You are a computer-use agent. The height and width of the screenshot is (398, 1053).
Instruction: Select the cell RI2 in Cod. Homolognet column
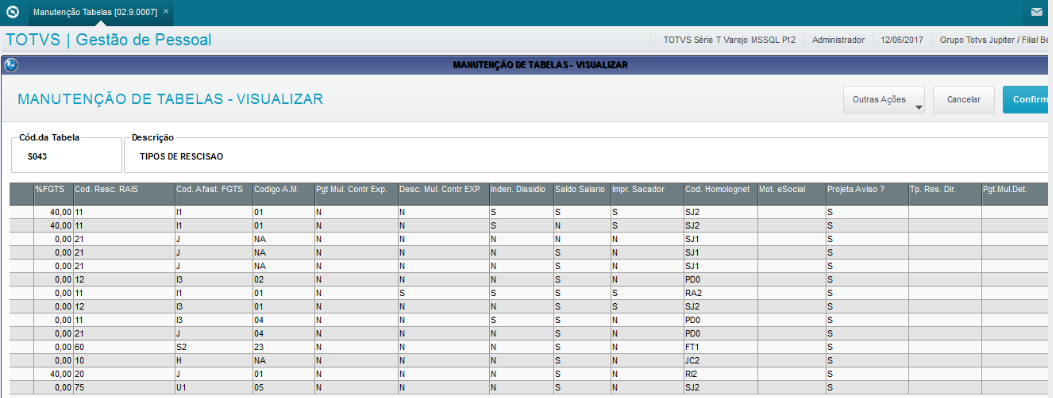[x=721, y=374]
